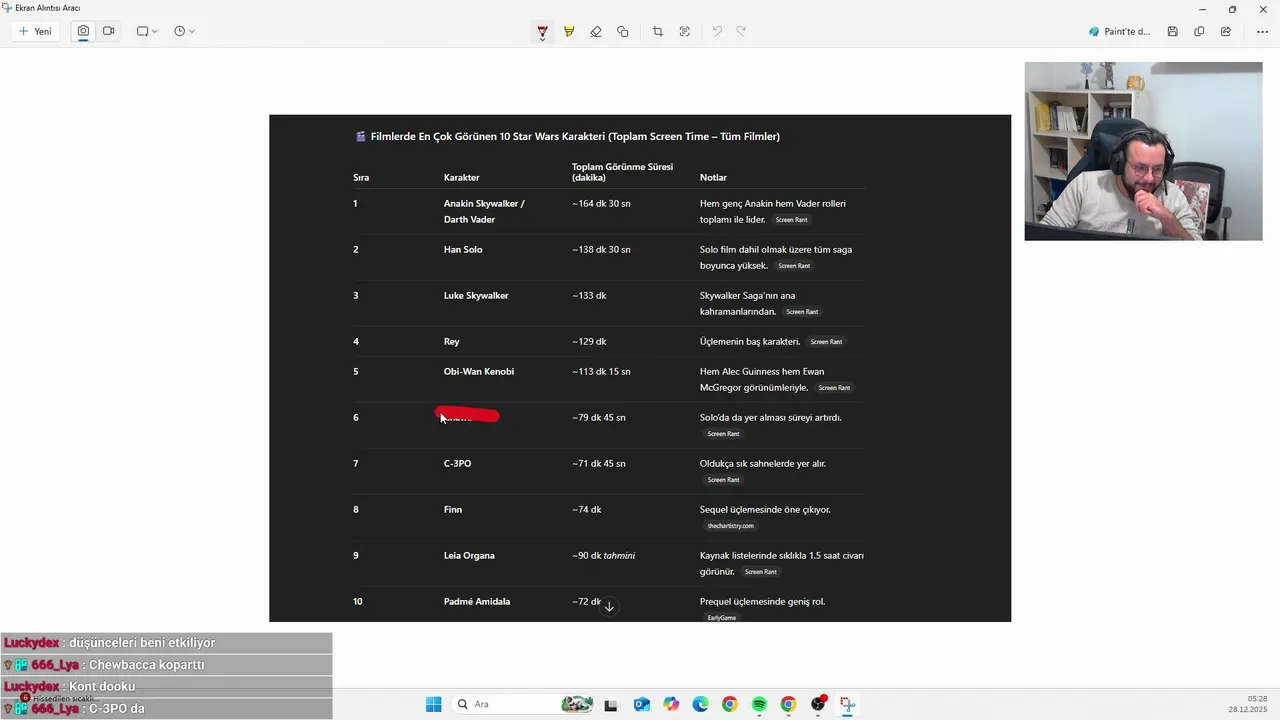Open the text actions tool
Image resolution: width=1280 pixels, height=720 pixels.
685,32
